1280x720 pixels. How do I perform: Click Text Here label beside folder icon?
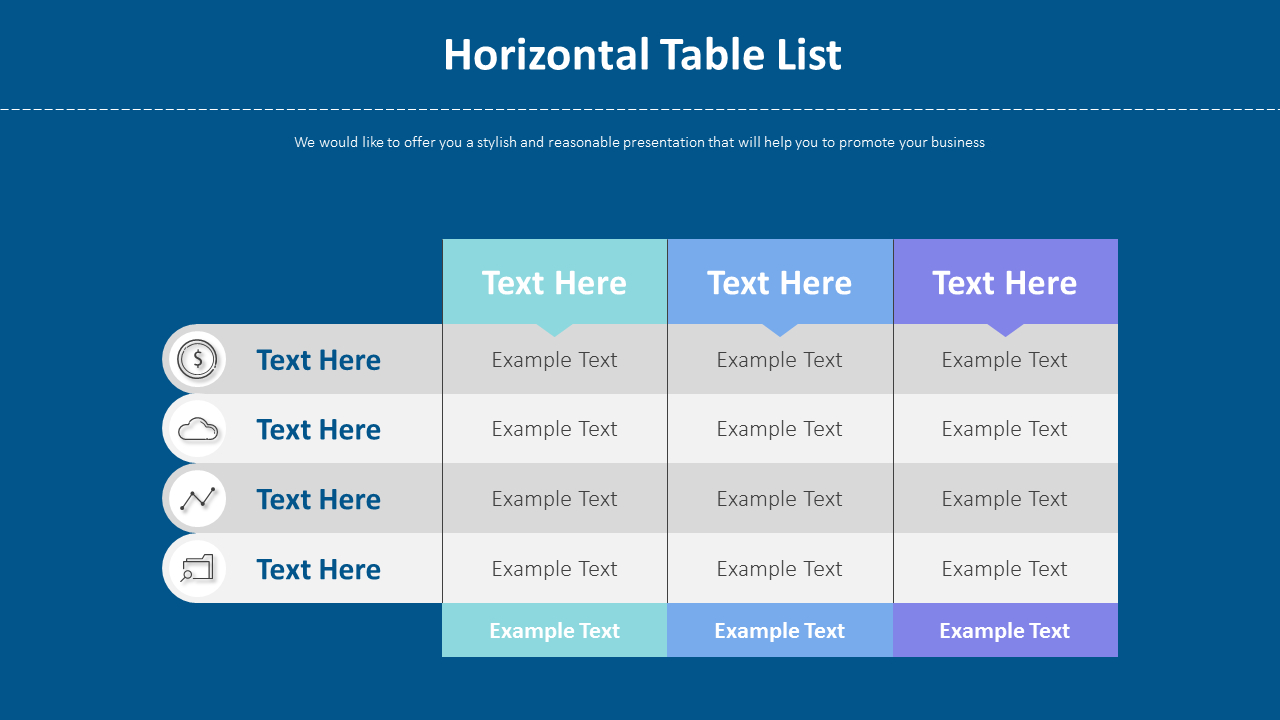[x=318, y=569]
